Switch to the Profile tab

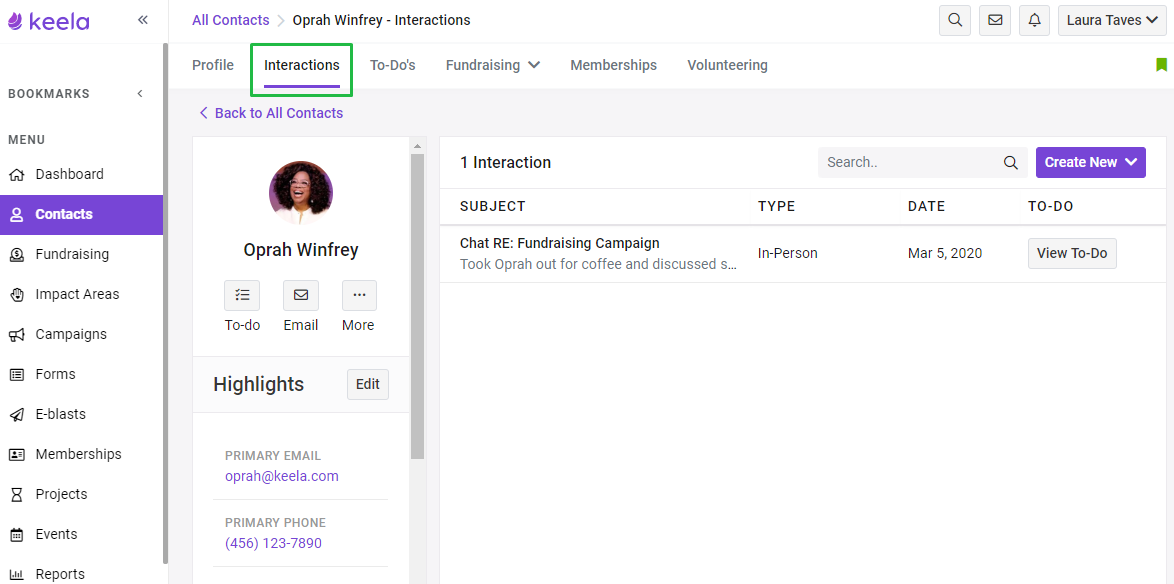pos(213,65)
